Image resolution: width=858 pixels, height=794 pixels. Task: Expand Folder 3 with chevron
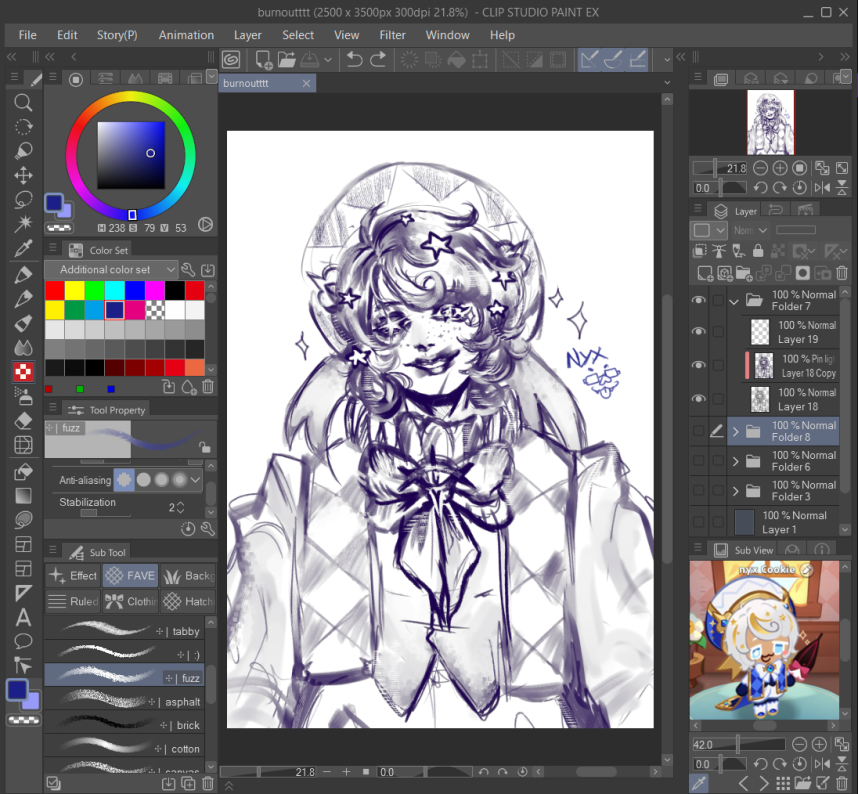pos(735,491)
